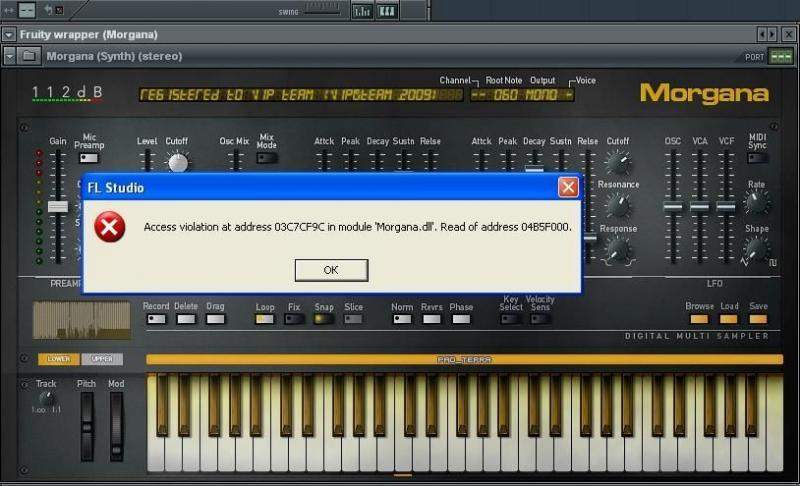Image resolution: width=800 pixels, height=486 pixels.
Task: Go to next preset arrow in wrapper title bar
Action: point(772,35)
